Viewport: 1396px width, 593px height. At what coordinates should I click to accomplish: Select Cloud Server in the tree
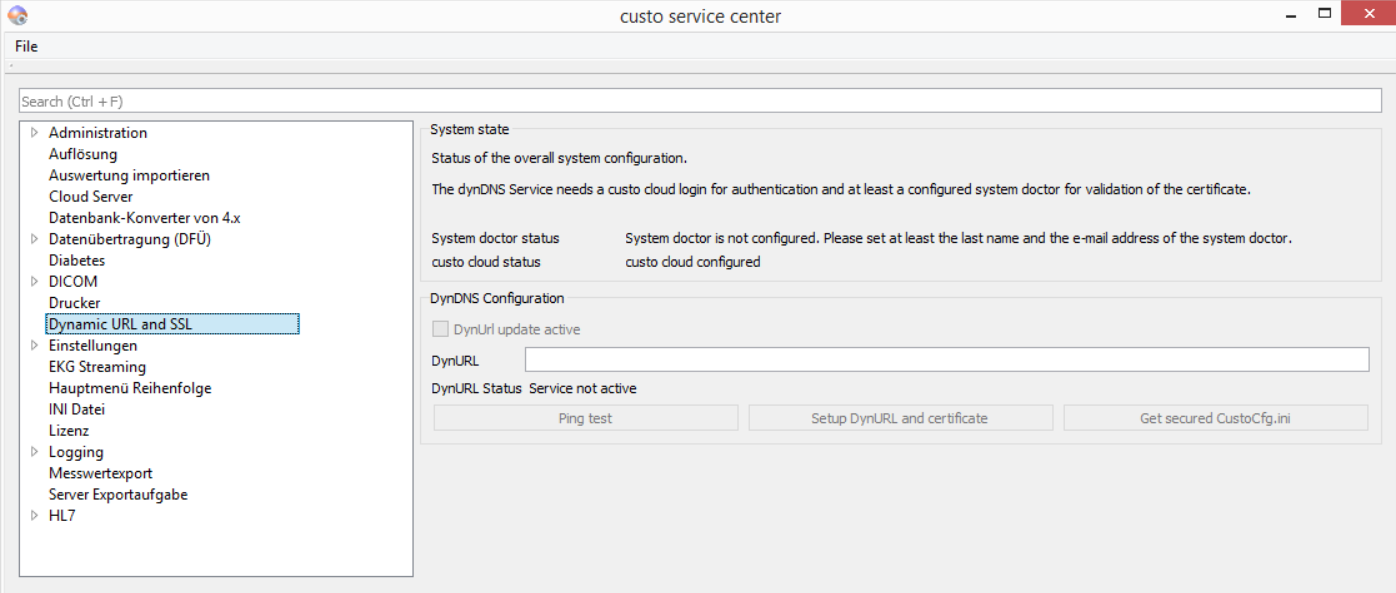tap(91, 196)
